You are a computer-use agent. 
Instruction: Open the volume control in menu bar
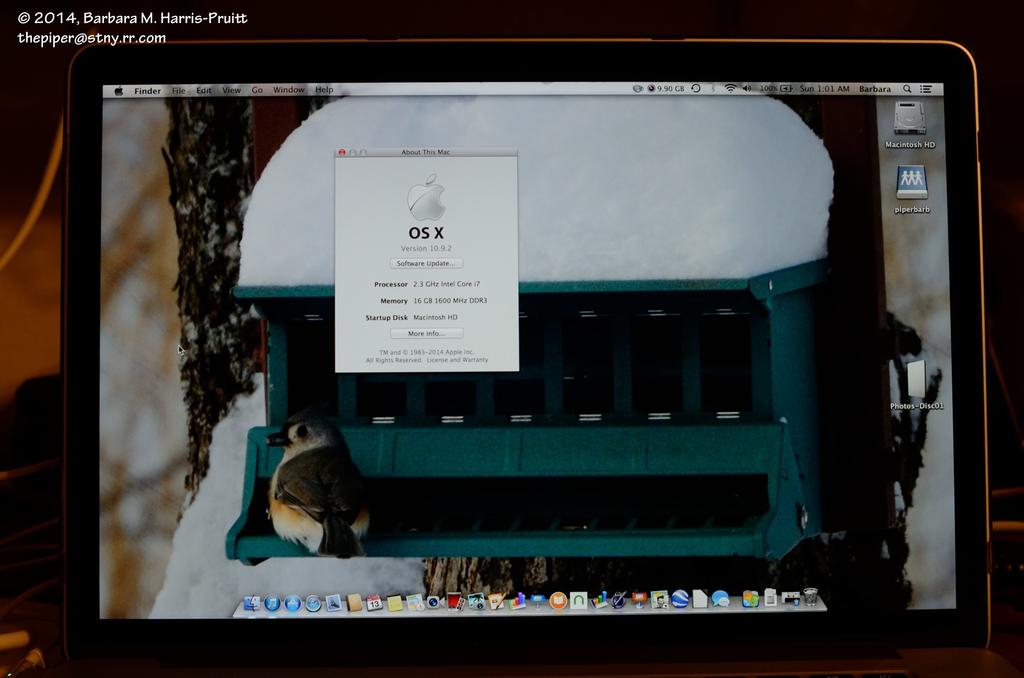pos(747,89)
